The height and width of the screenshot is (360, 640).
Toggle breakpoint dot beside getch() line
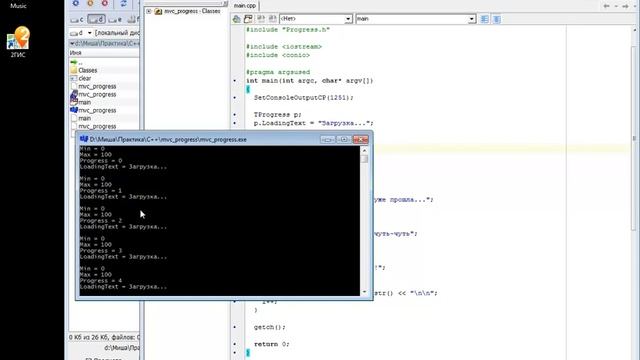[x=235, y=327]
